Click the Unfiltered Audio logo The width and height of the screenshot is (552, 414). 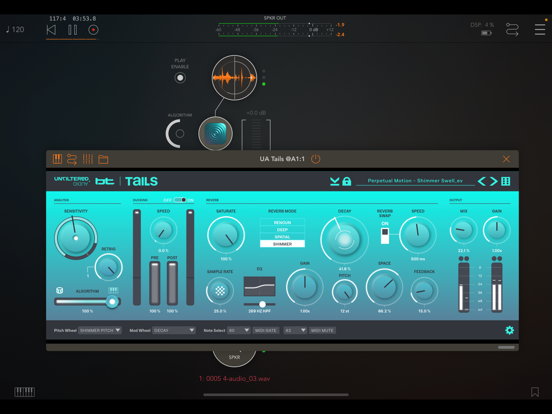point(72,181)
